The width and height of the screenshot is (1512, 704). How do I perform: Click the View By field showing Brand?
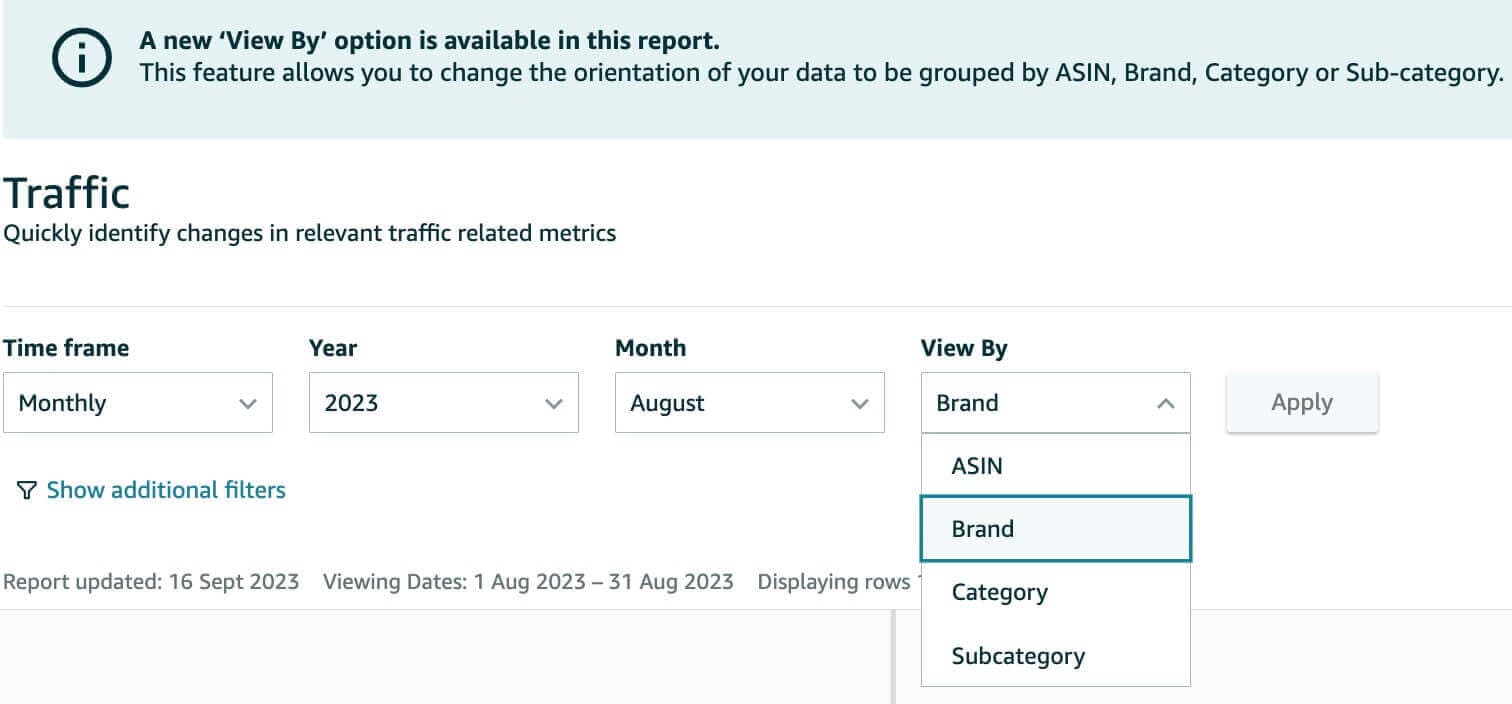[x=1040, y=403]
